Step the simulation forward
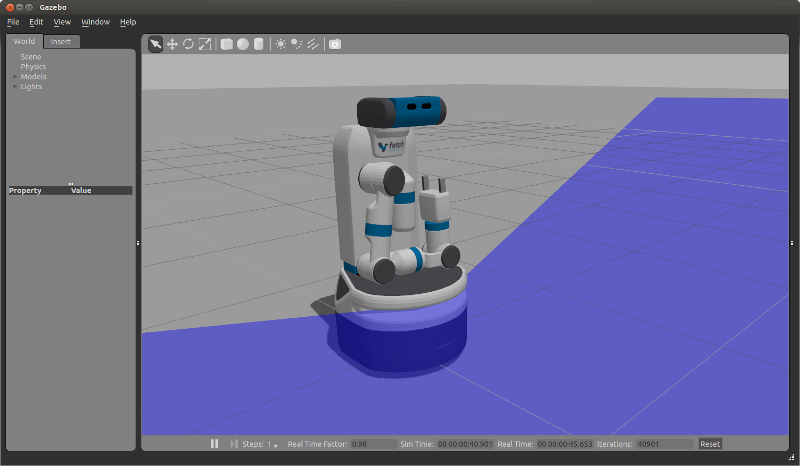 234,444
